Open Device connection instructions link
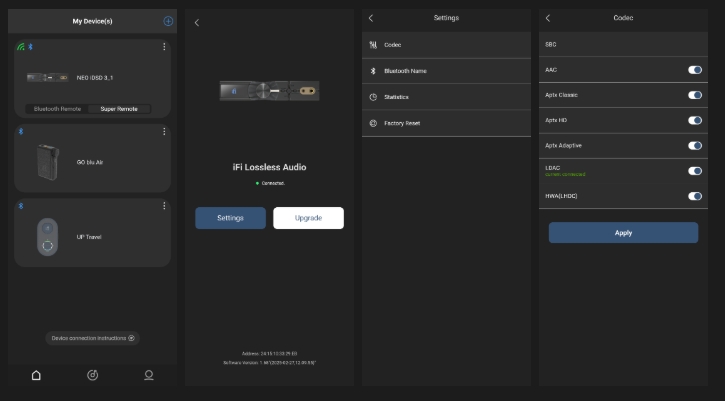The height and width of the screenshot is (401, 725). coord(93,338)
